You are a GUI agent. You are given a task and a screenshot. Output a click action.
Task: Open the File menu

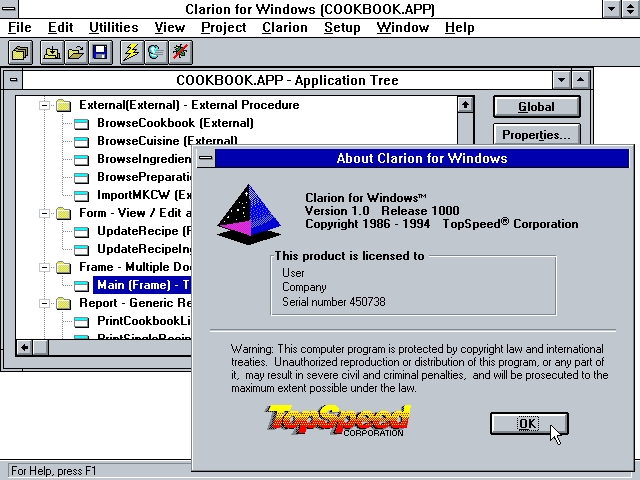click(x=20, y=27)
